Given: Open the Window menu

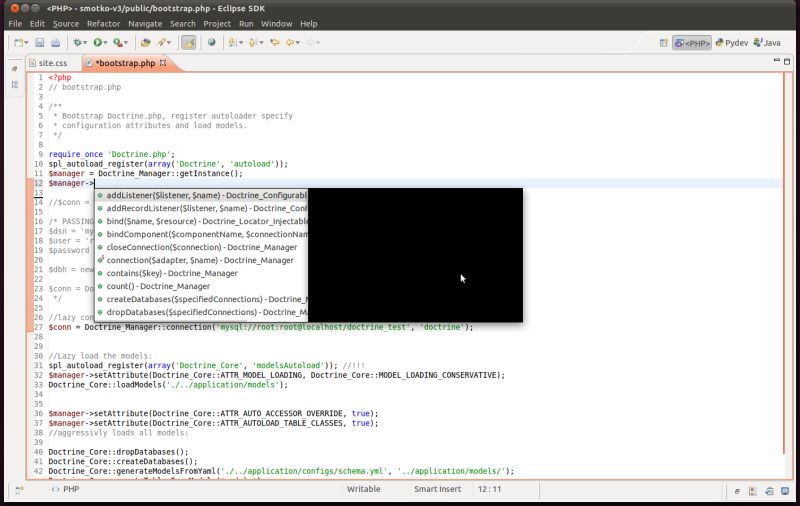Looking at the screenshot, I should point(277,23).
